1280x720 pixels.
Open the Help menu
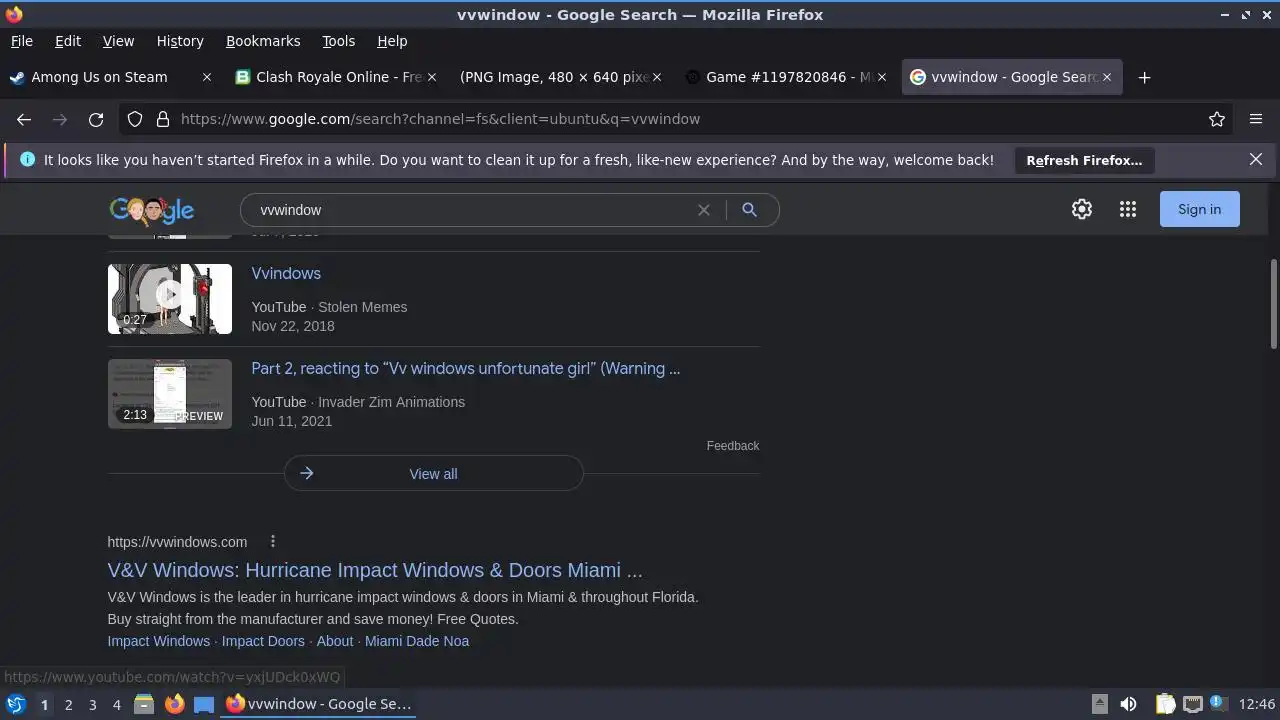(x=392, y=41)
